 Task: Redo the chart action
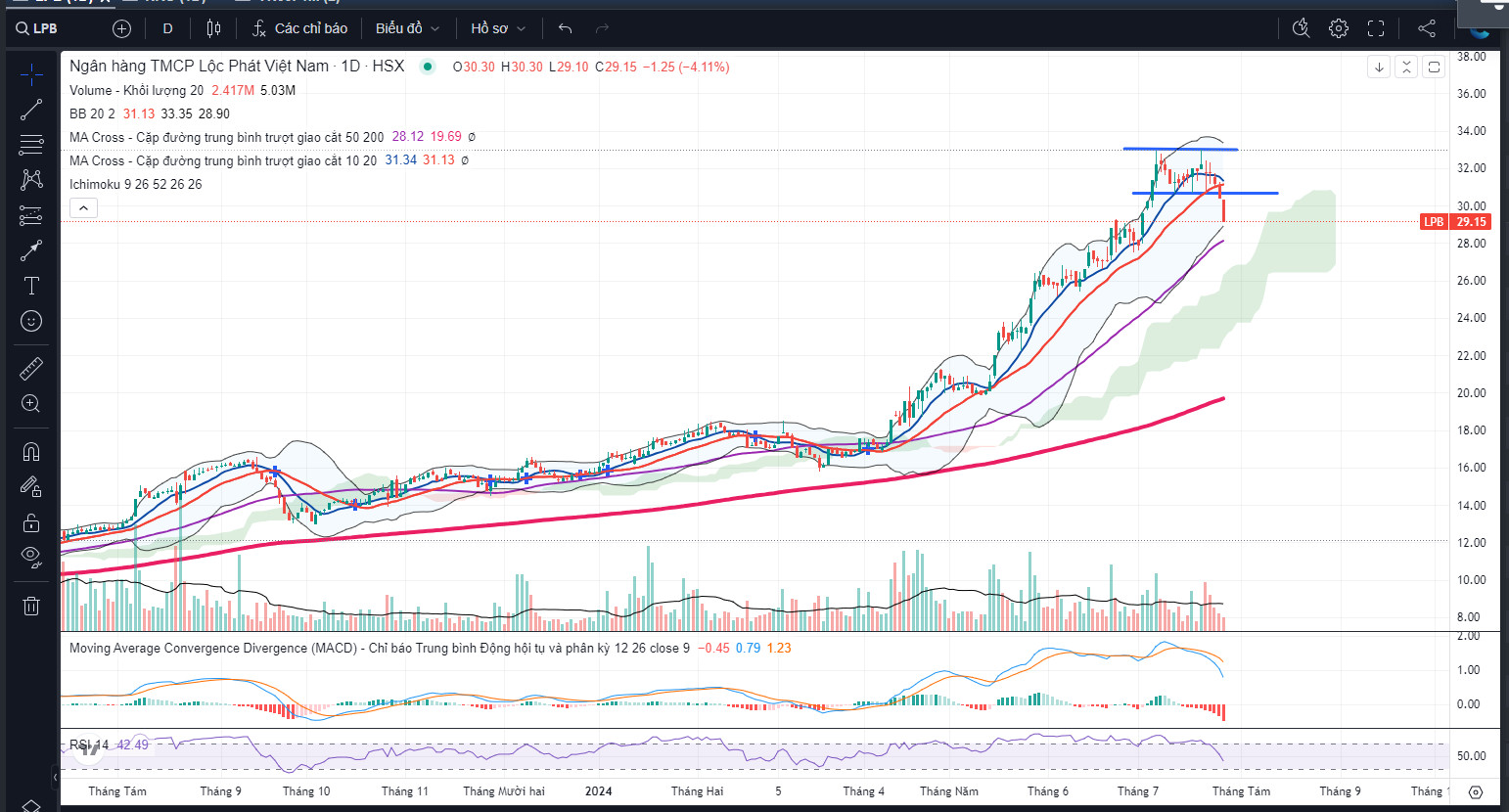click(x=602, y=28)
